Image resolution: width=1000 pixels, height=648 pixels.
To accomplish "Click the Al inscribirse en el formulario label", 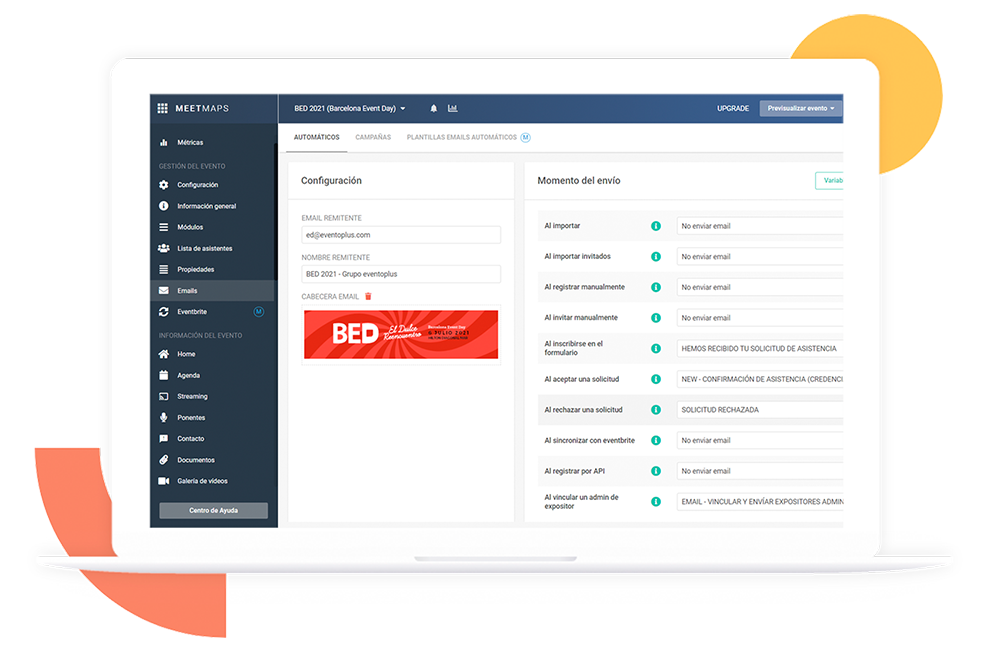I will tap(573, 348).
